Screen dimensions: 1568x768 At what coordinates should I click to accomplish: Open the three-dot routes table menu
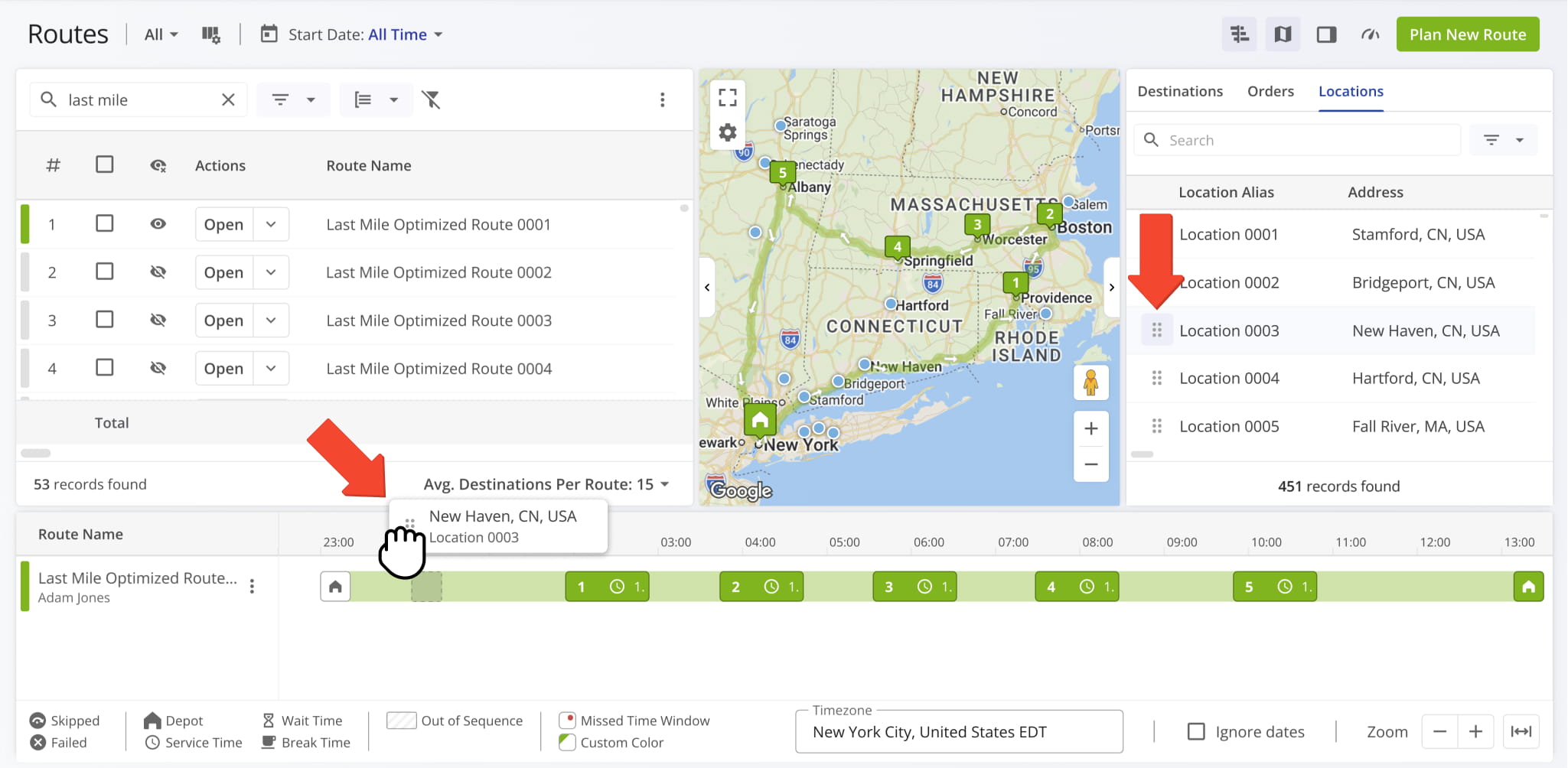(662, 99)
